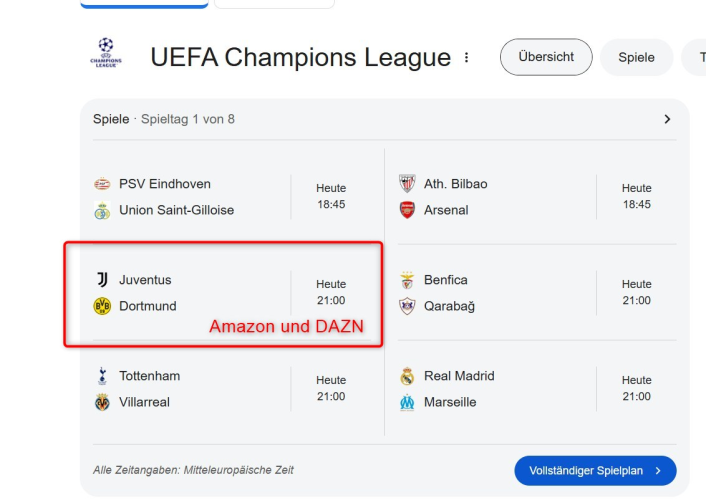706x500 pixels.
Task: Click the Spieltag 1 von 8 header
Action: [x=188, y=119]
